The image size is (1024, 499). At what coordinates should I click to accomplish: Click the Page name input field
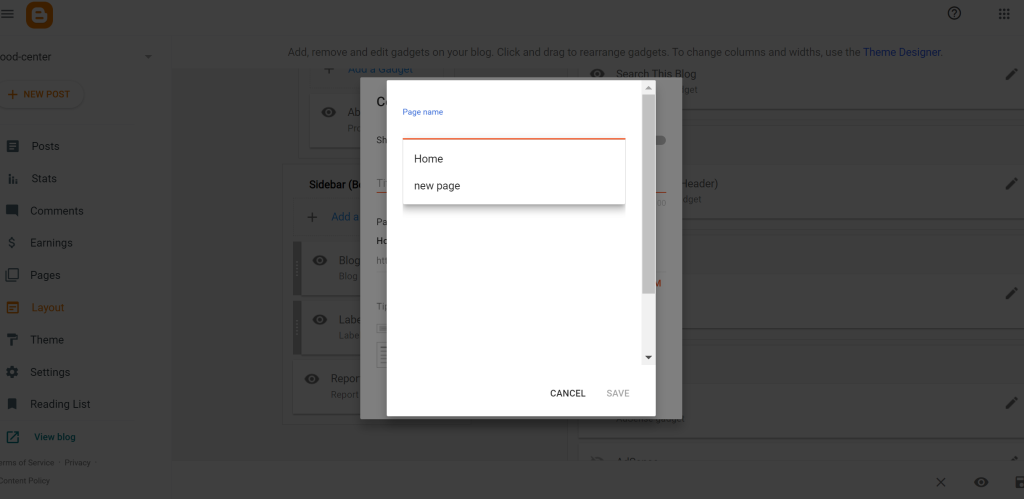tap(513, 128)
